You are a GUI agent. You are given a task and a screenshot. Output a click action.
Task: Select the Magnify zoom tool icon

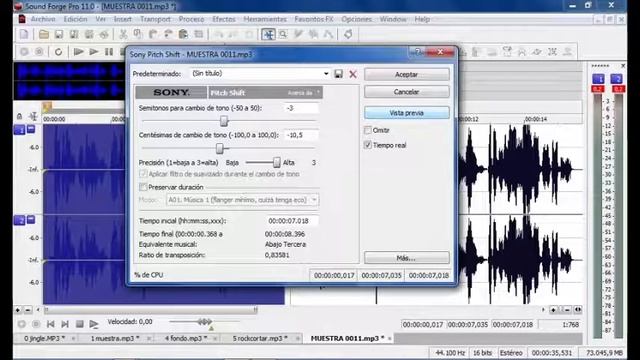point(283,35)
